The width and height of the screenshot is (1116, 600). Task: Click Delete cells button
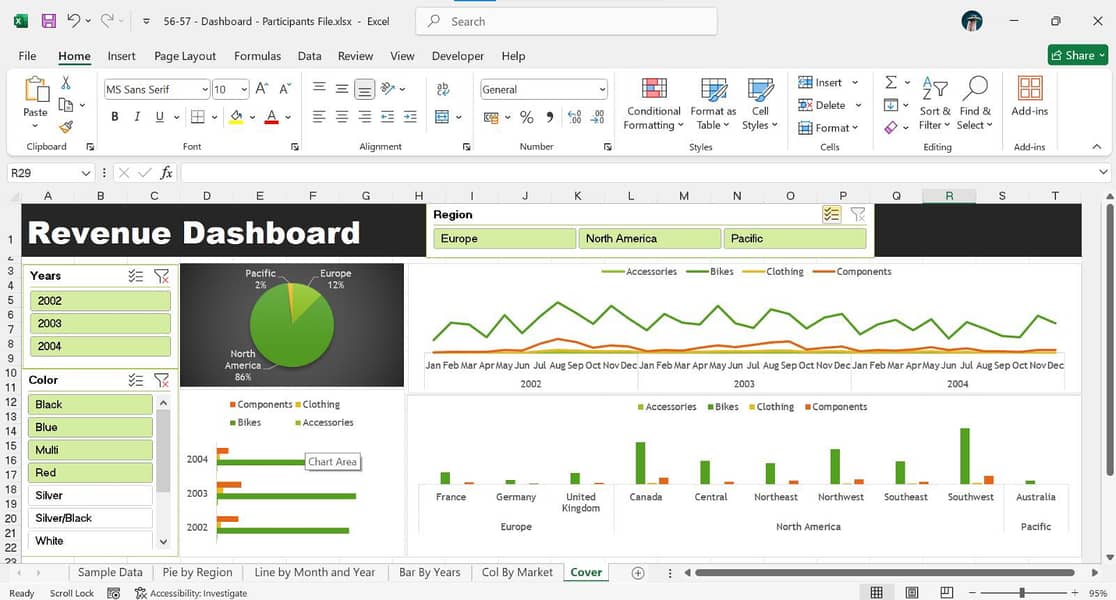click(x=822, y=105)
